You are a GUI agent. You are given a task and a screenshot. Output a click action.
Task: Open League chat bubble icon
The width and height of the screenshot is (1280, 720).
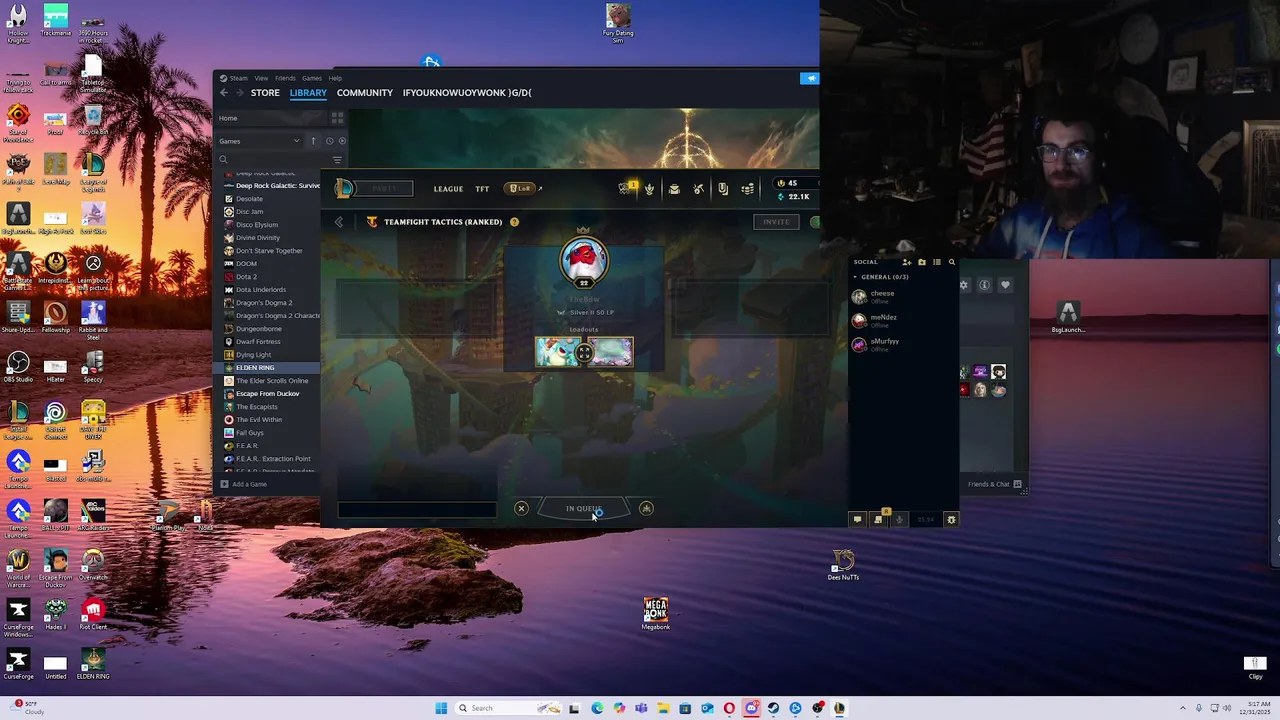click(857, 519)
